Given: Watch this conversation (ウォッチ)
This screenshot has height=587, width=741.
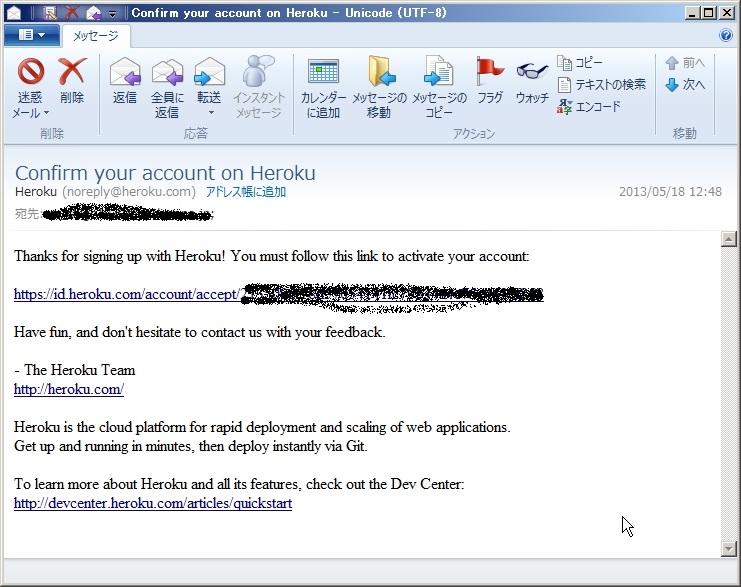Looking at the screenshot, I should pos(532,80).
